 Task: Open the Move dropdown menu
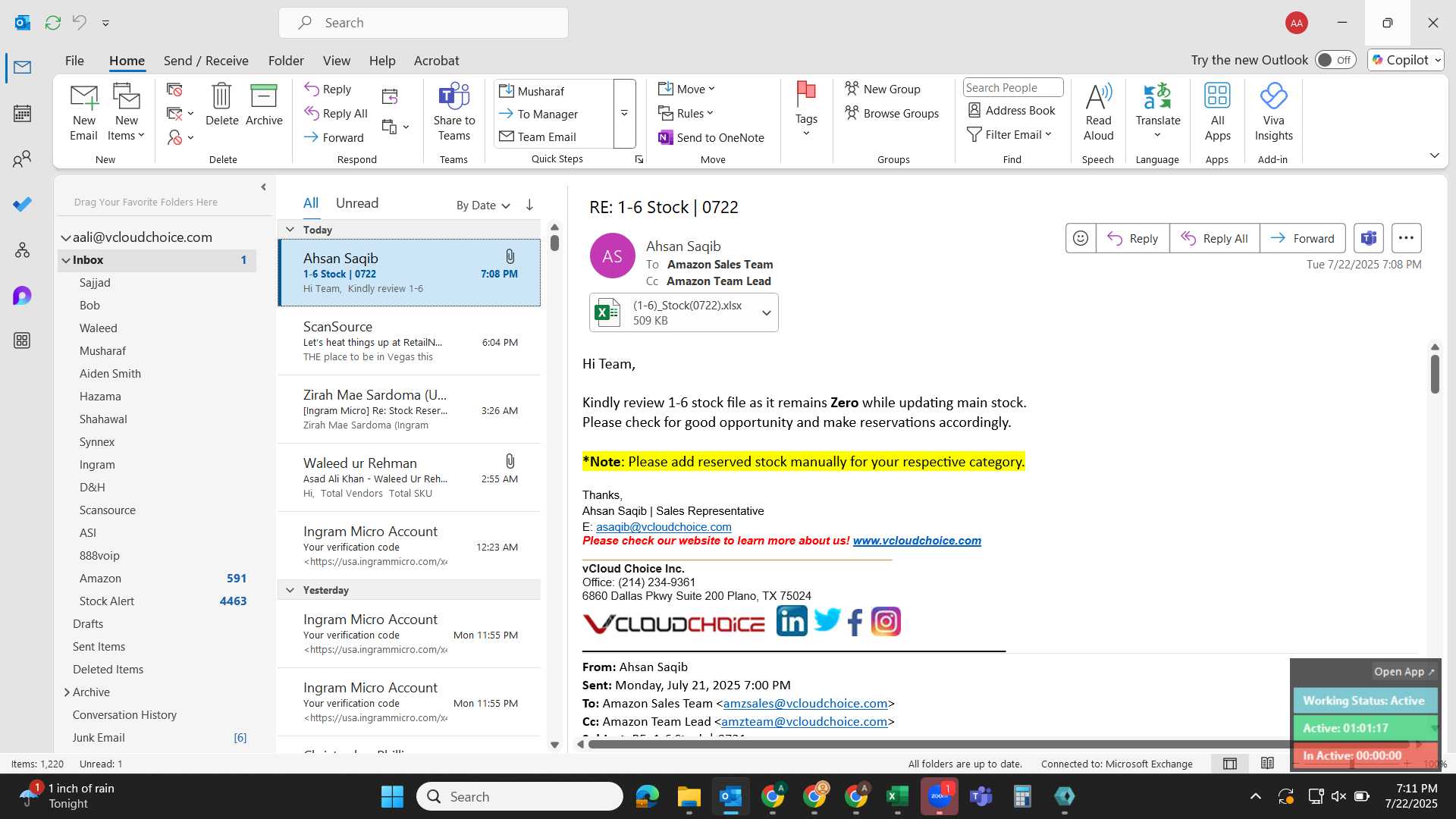point(686,89)
